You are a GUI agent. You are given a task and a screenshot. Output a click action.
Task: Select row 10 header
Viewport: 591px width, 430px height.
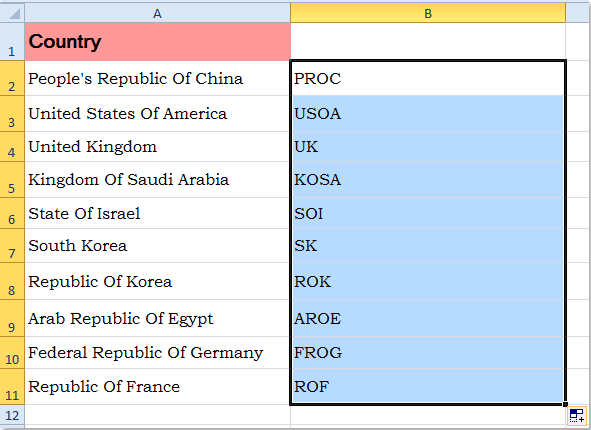point(12,352)
